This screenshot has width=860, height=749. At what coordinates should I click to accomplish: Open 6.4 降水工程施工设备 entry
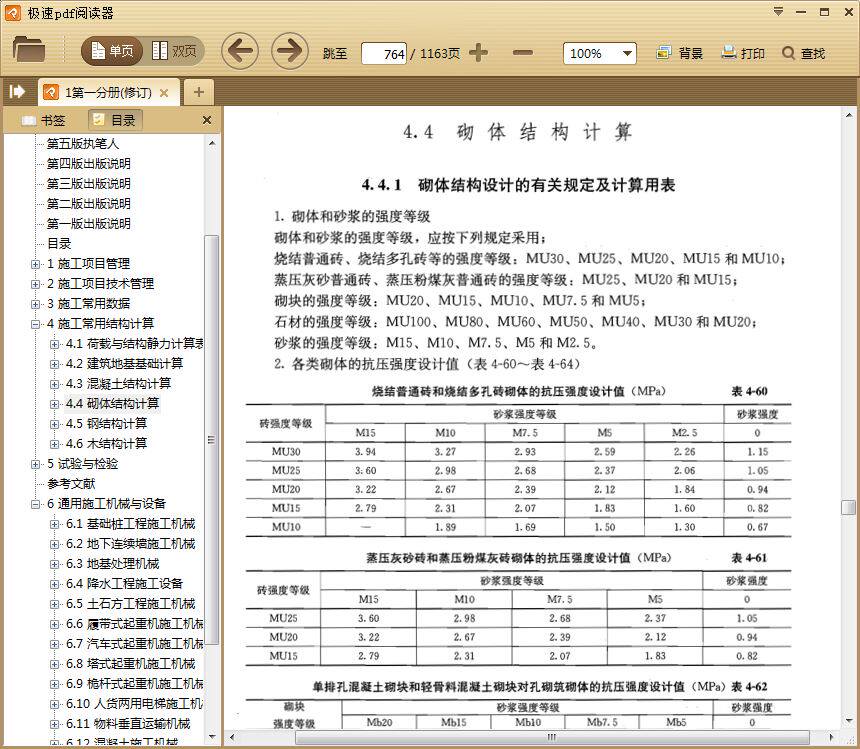click(x=125, y=584)
